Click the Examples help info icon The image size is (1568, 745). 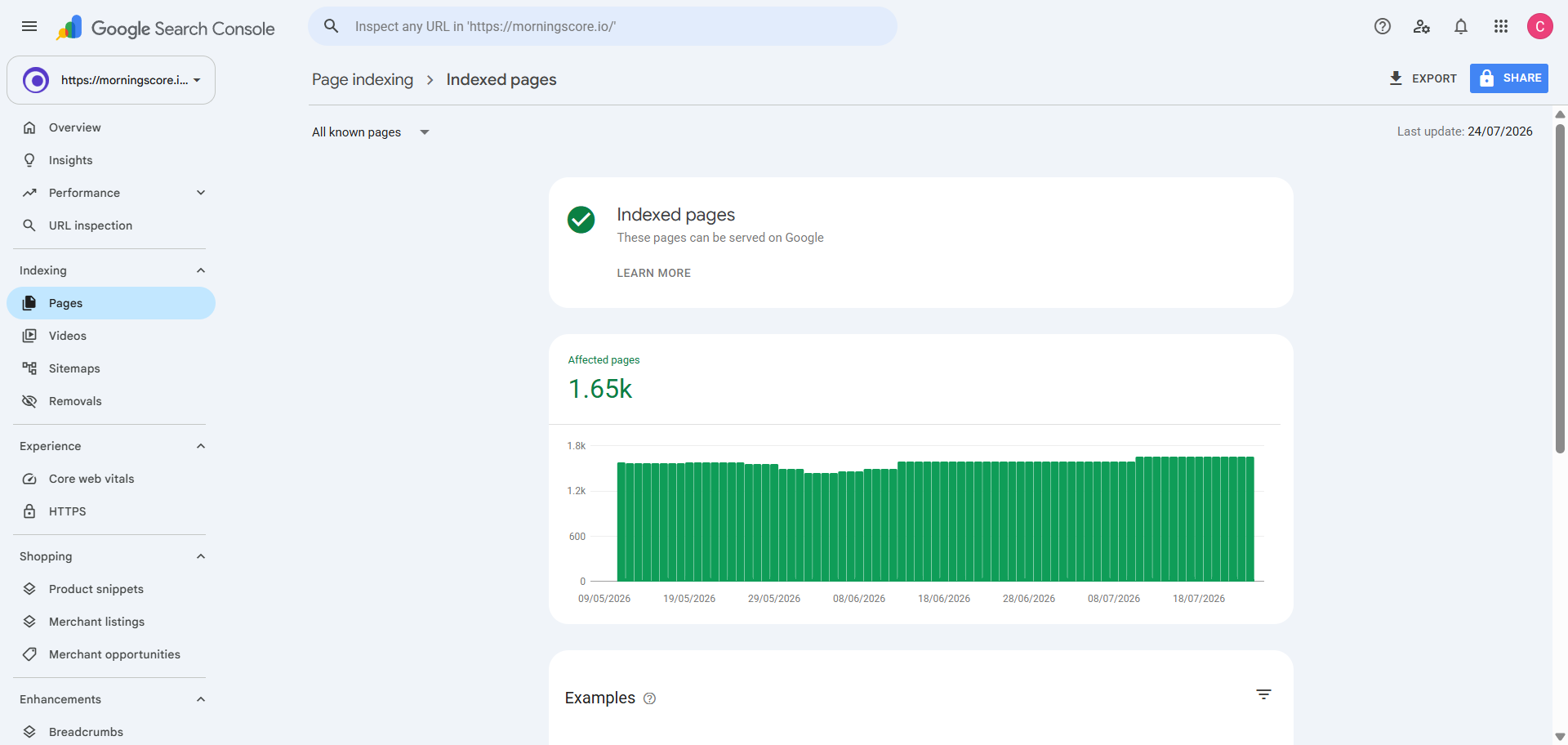point(650,698)
